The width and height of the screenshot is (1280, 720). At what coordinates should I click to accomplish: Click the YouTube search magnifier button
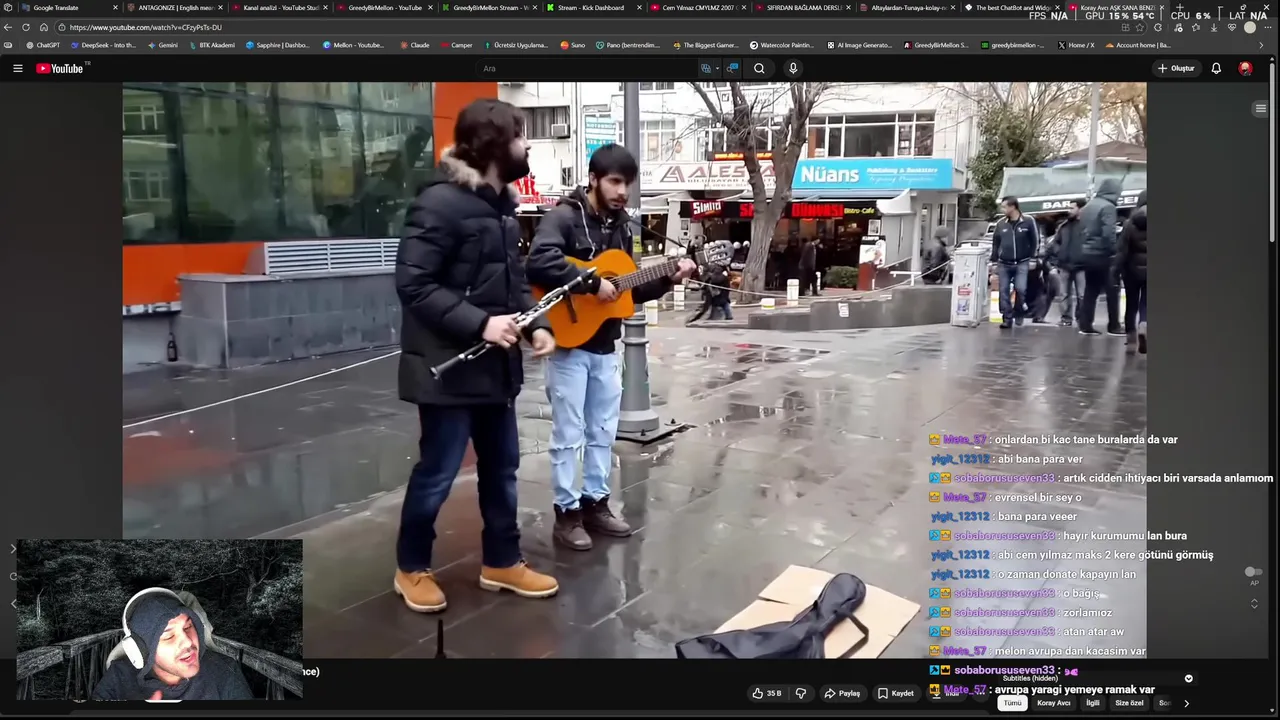(x=759, y=68)
